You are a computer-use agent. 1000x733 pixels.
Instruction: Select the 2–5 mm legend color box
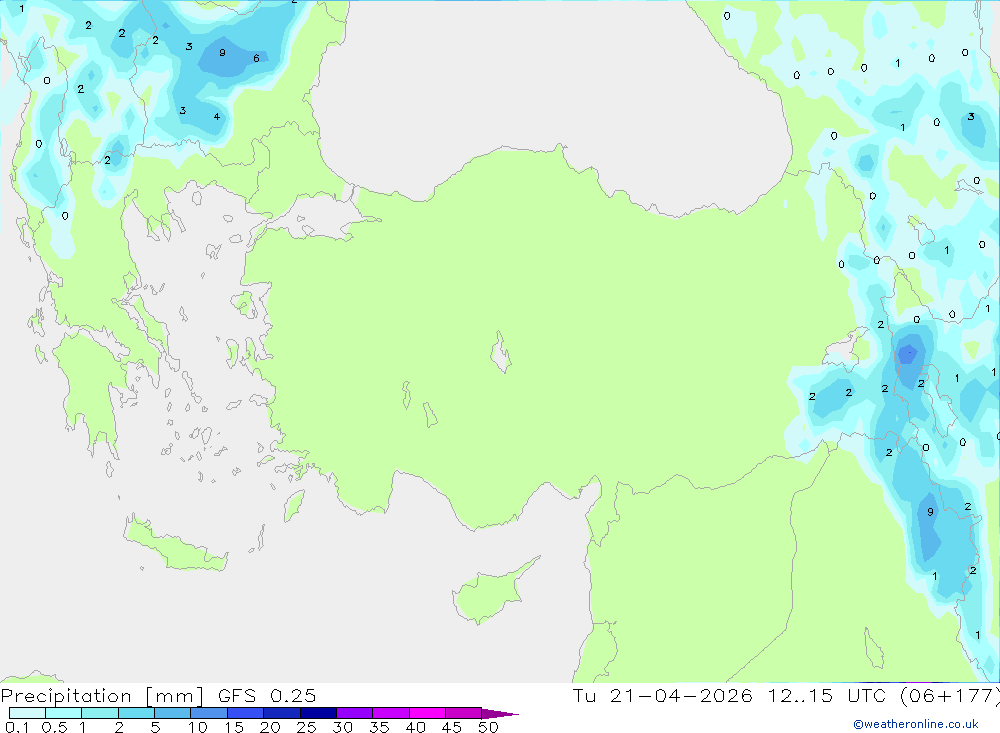136,713
